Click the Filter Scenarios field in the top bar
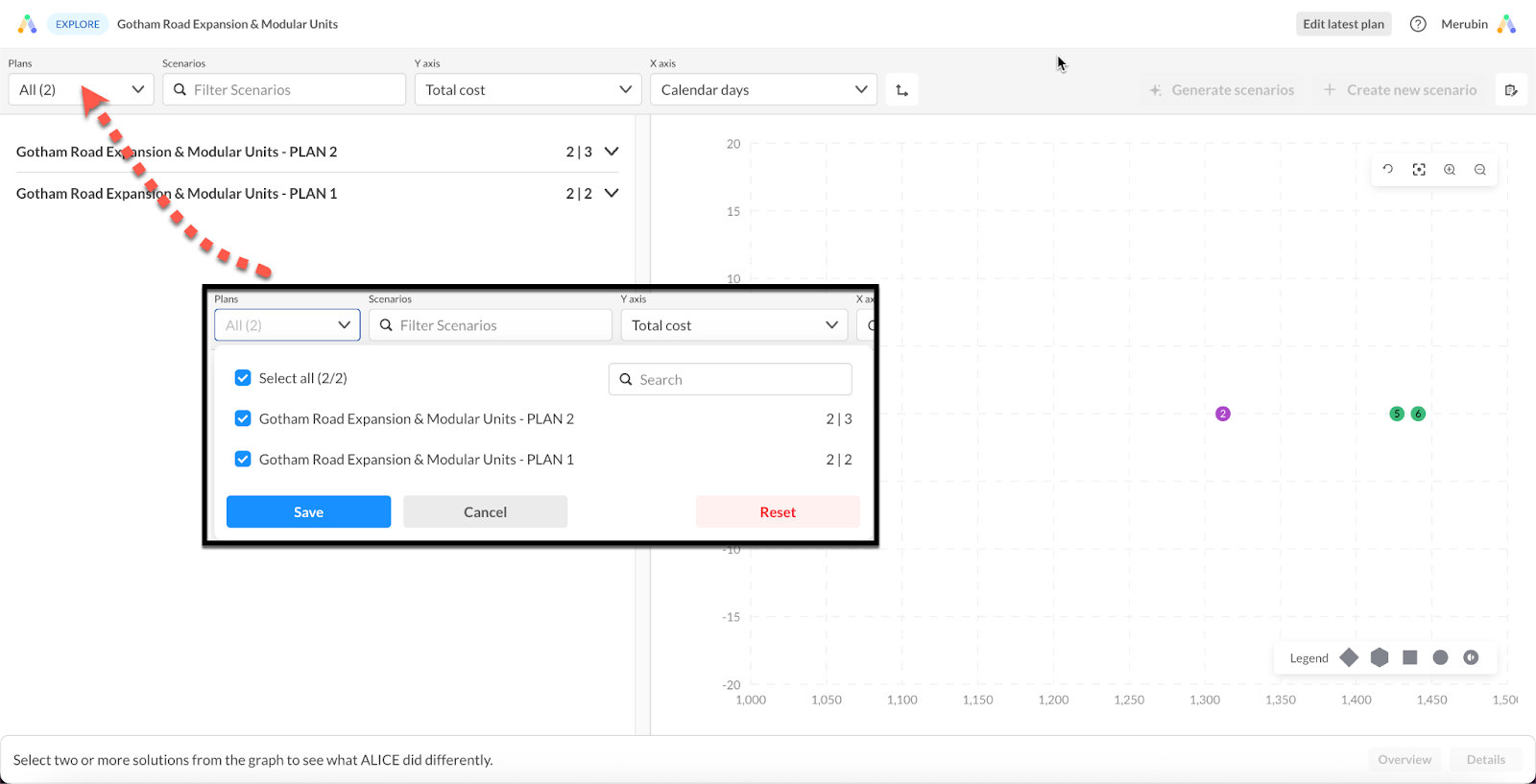This screenshot has width=1536, height=784. [x=284, y=90]
